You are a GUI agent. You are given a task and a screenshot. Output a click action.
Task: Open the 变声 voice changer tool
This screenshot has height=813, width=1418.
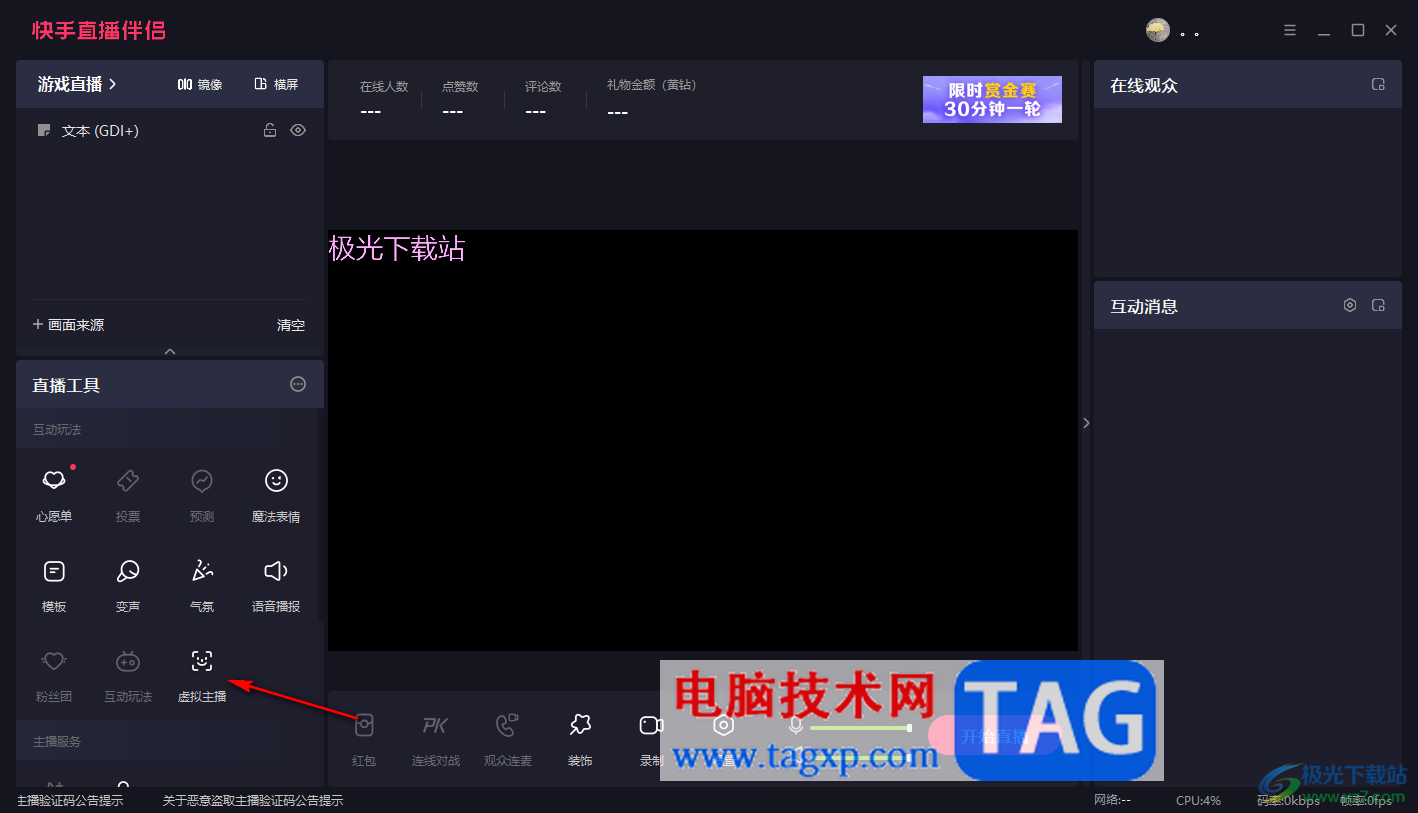tap(128, 584)
